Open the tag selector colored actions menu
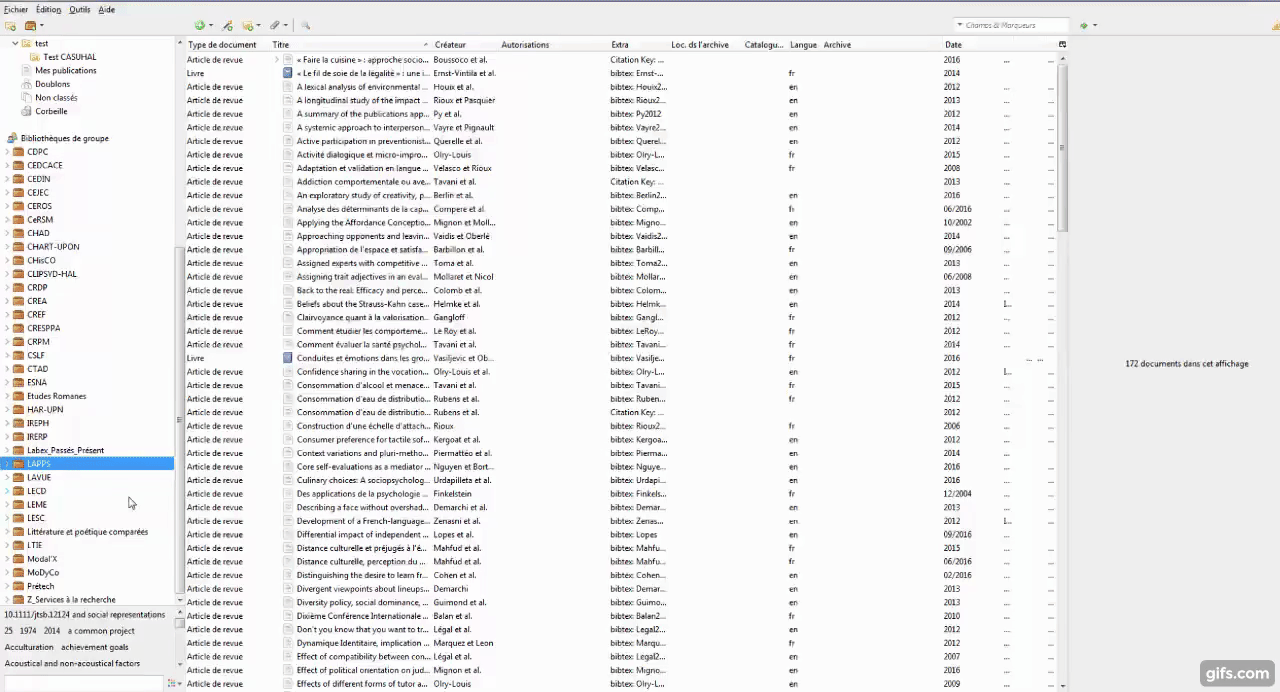This screenshot has height=692, width=1280. (x=172, y=684)
